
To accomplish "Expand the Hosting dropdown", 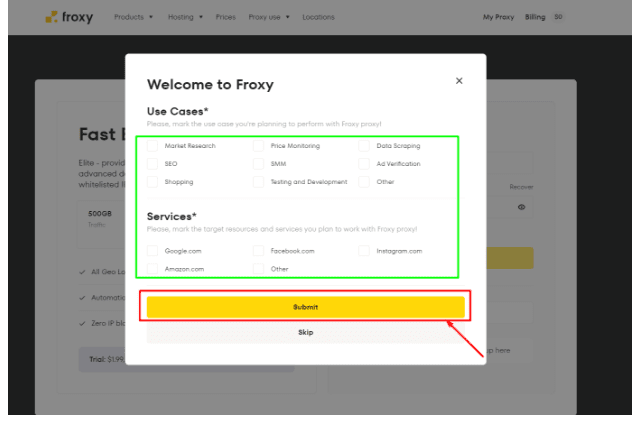I will 185,17.
